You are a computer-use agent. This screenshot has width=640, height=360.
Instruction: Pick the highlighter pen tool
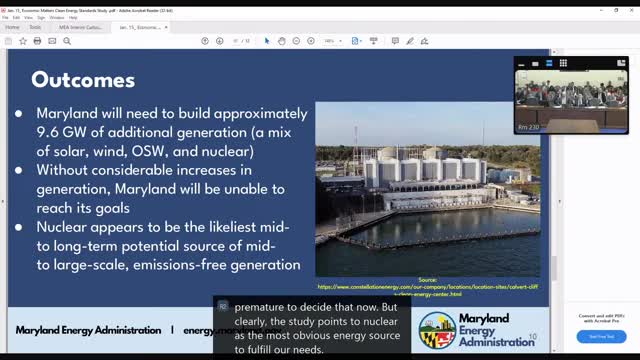point(410,41)
